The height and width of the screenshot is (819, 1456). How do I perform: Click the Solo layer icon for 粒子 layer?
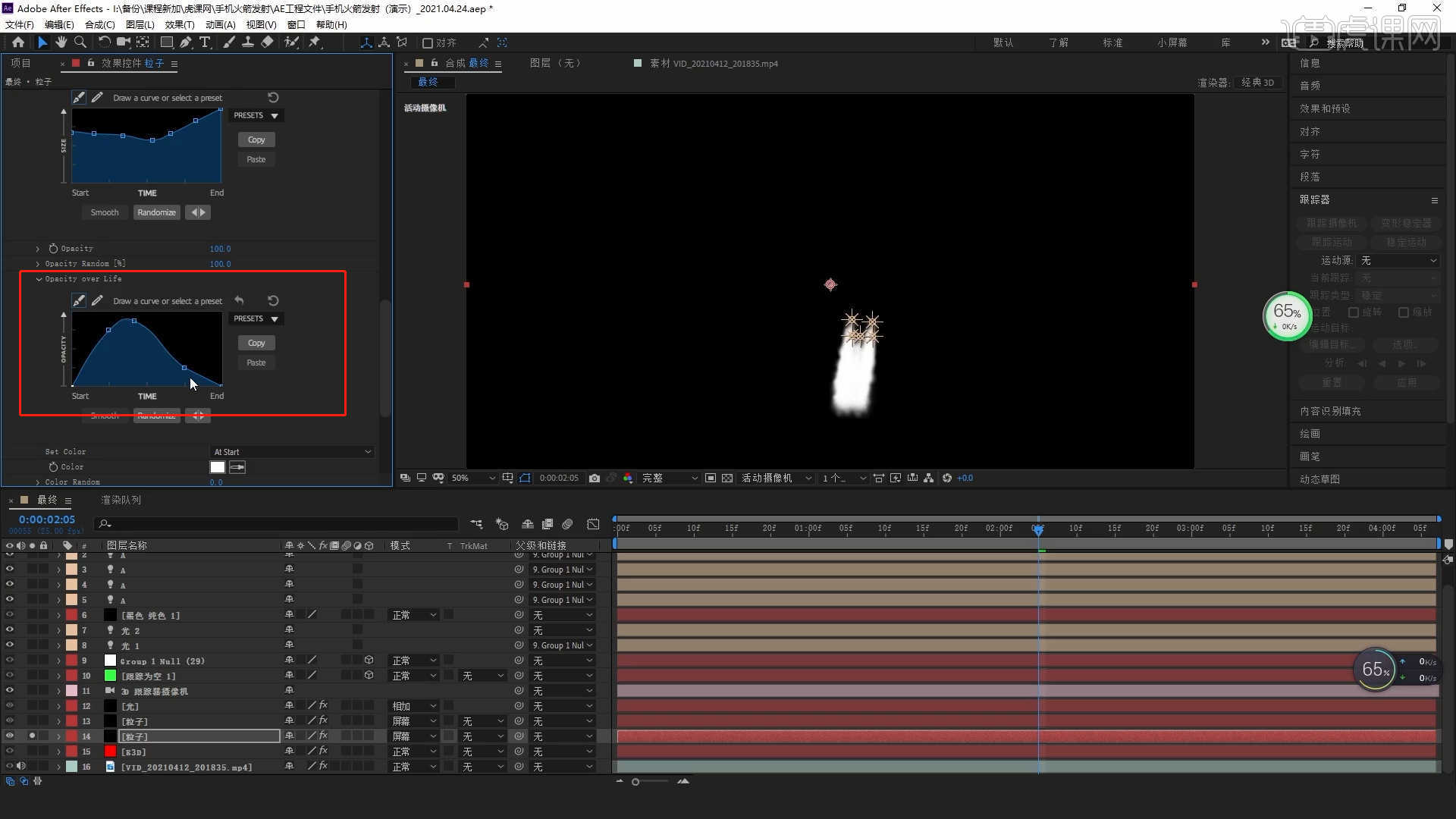[x=32, y=736]
